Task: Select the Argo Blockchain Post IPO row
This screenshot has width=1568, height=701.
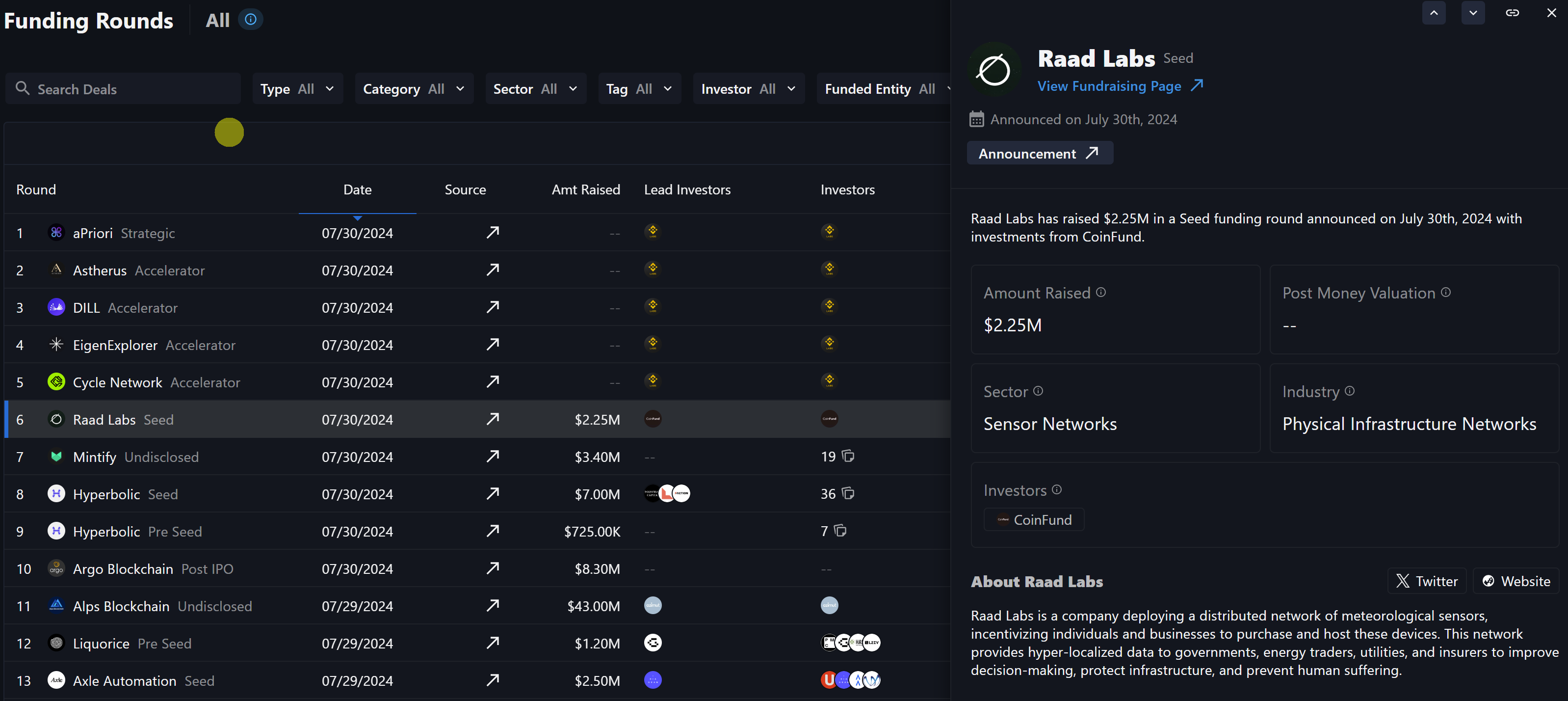Action: point(477,568)
